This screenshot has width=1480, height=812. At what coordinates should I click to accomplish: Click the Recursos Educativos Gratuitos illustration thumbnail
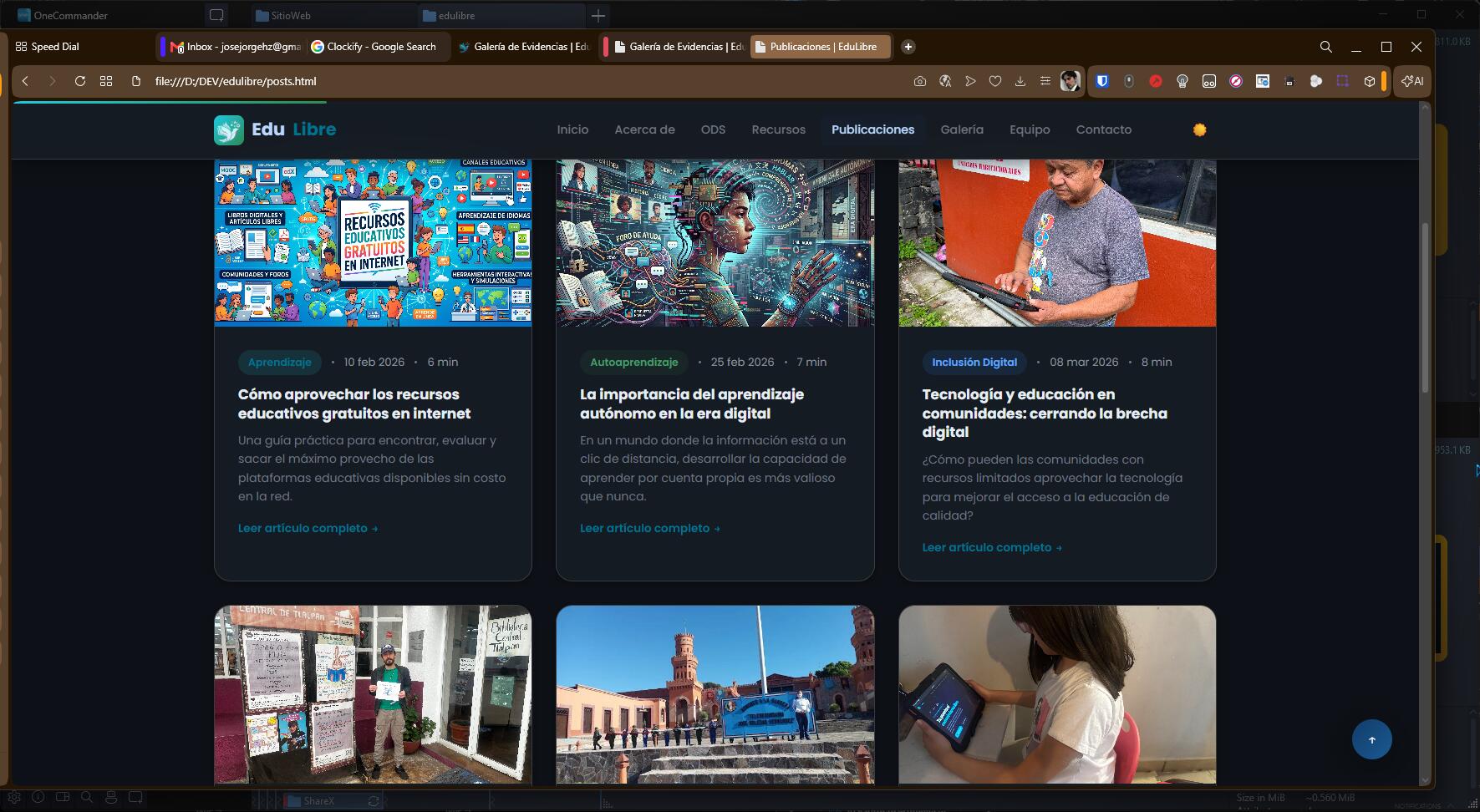pyautogui.click(x=373, y=243)
